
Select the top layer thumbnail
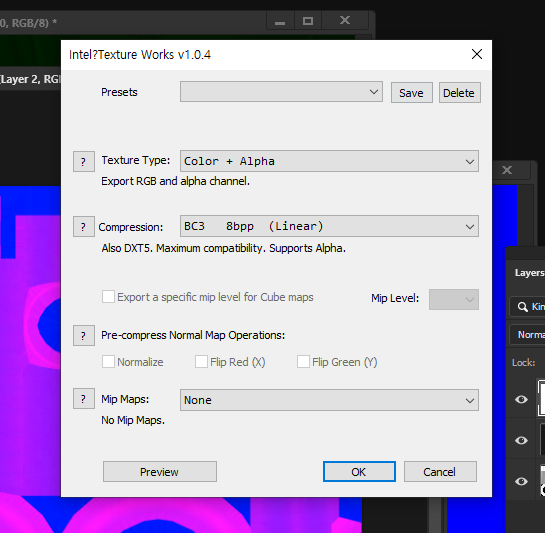pos(541,398)
